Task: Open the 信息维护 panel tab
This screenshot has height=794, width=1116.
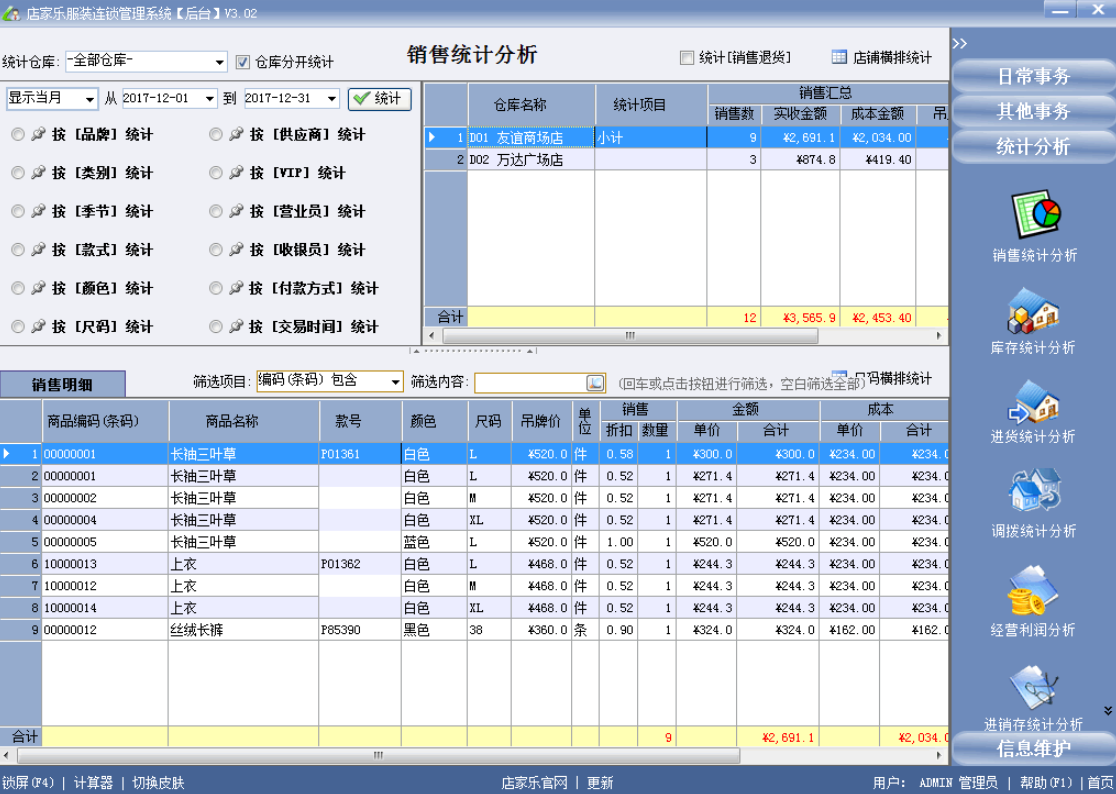Action: pyautogui.click(x=1033, y=748)
